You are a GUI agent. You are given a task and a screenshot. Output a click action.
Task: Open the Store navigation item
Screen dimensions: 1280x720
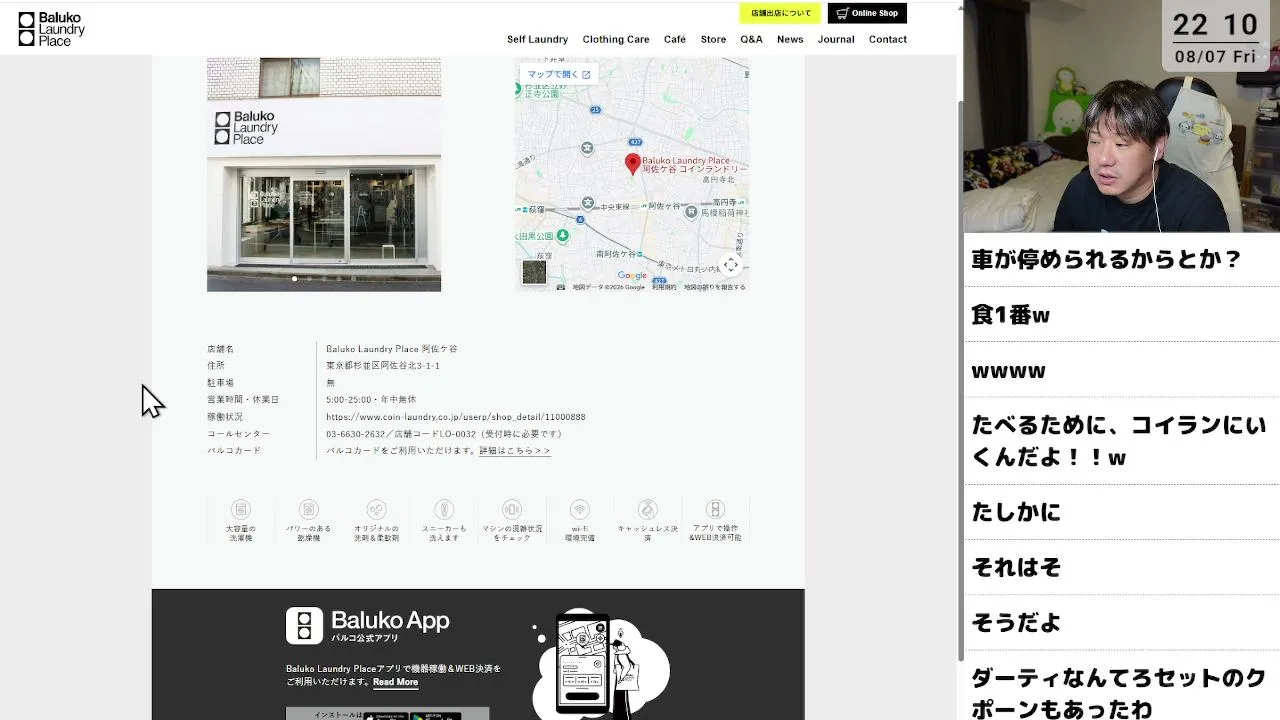713,39
